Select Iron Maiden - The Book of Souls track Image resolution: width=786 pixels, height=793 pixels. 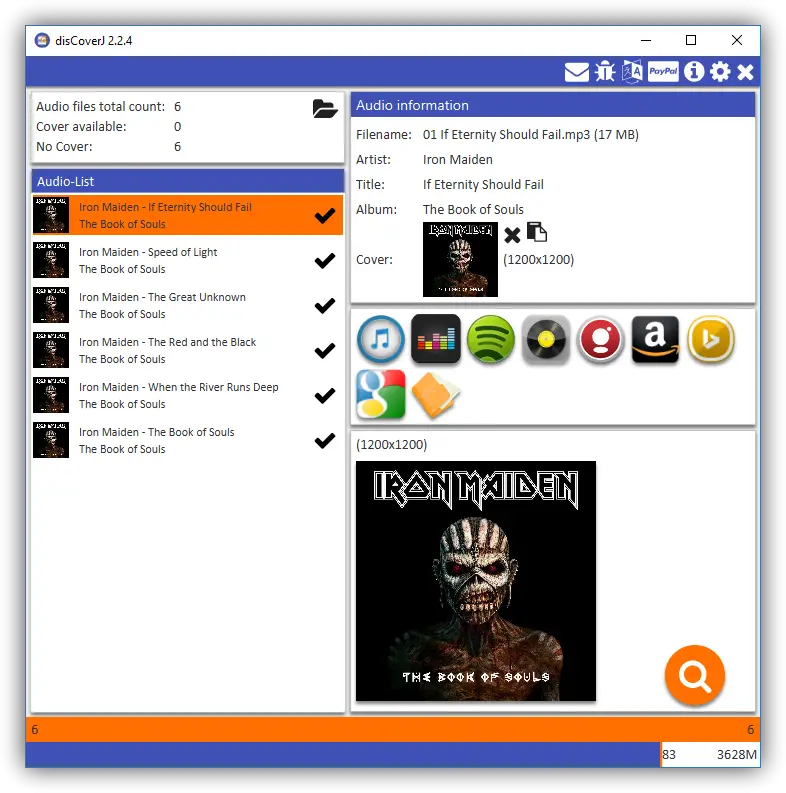[188, 440]
